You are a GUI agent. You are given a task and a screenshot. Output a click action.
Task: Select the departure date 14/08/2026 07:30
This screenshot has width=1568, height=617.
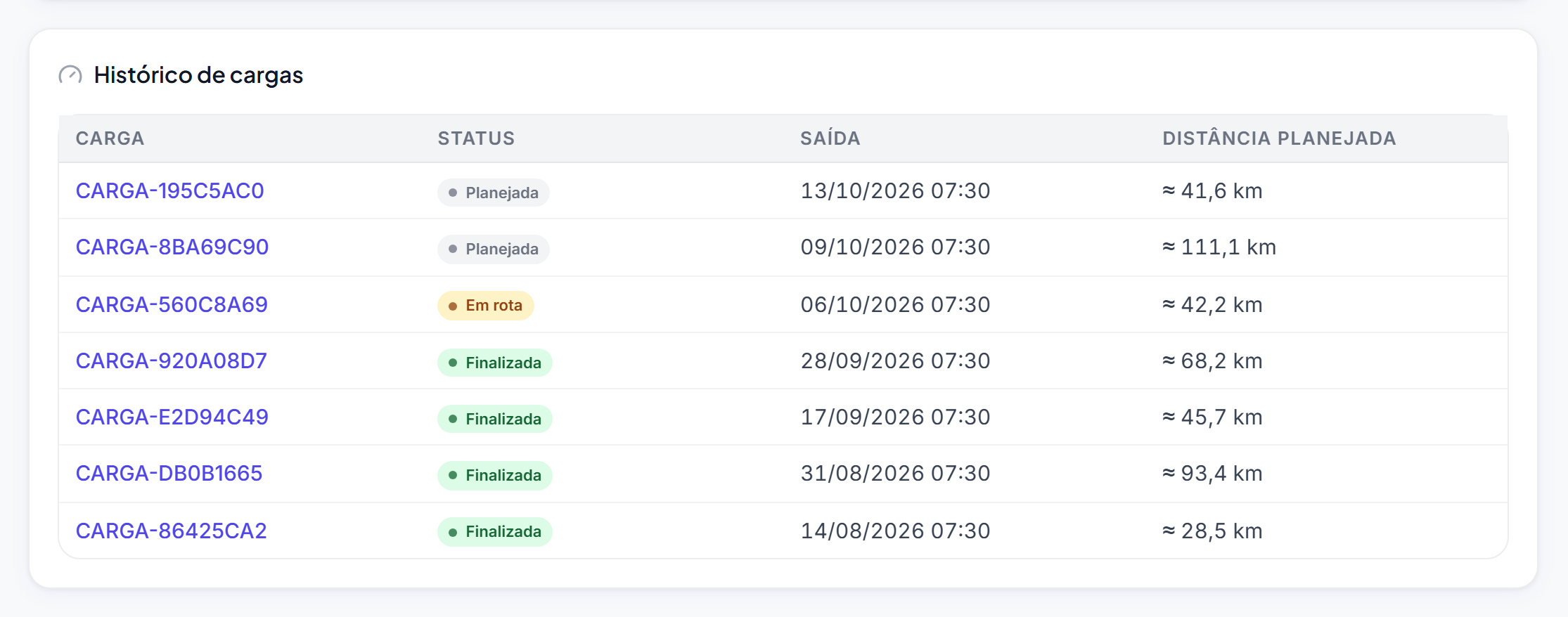895,531
